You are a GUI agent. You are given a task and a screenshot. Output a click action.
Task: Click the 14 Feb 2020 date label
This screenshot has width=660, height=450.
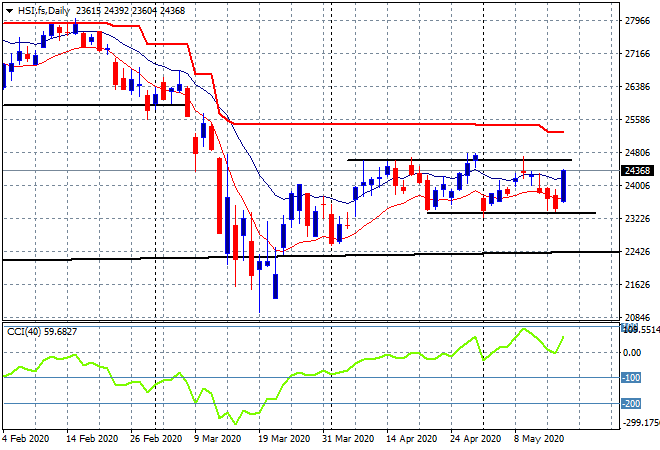(92, 439)
